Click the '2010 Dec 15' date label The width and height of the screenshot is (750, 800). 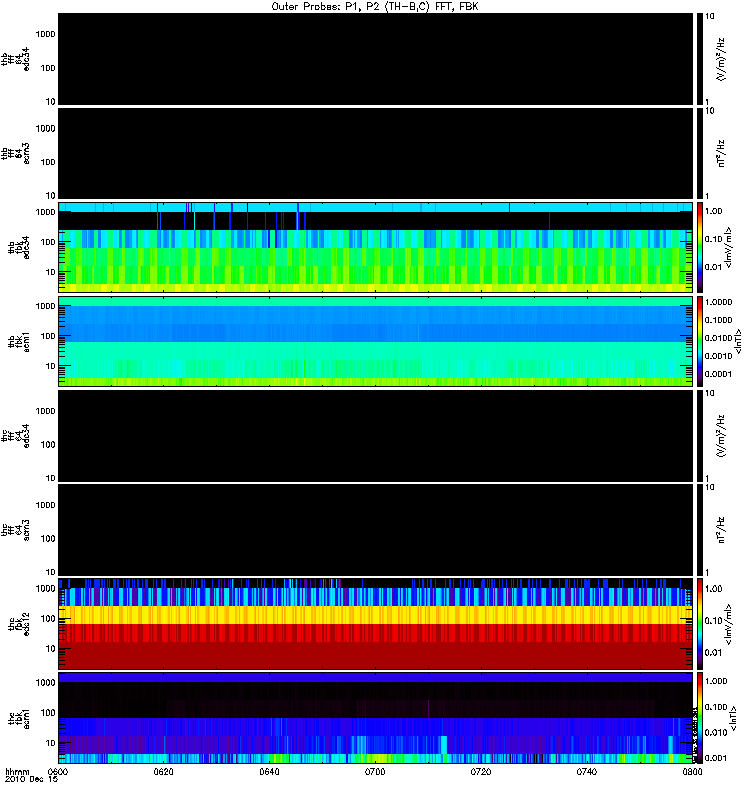tap(31, 779)
